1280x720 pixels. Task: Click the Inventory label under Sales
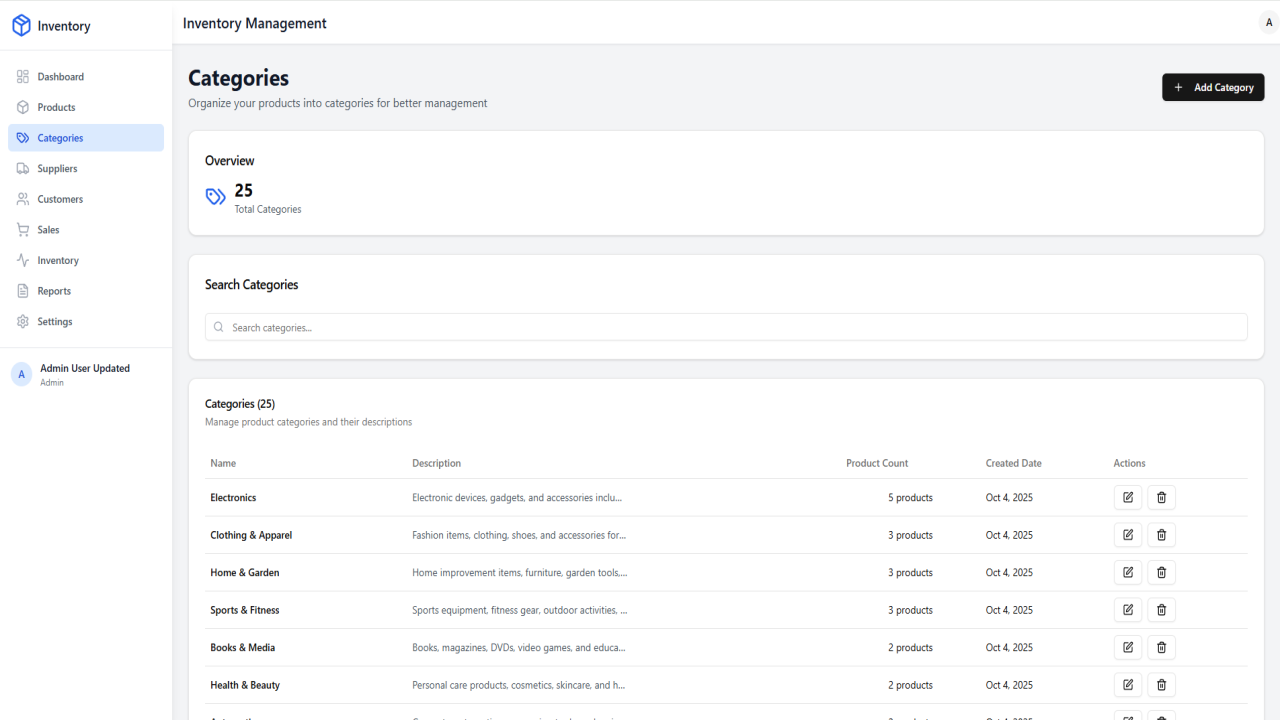point(58,260)
